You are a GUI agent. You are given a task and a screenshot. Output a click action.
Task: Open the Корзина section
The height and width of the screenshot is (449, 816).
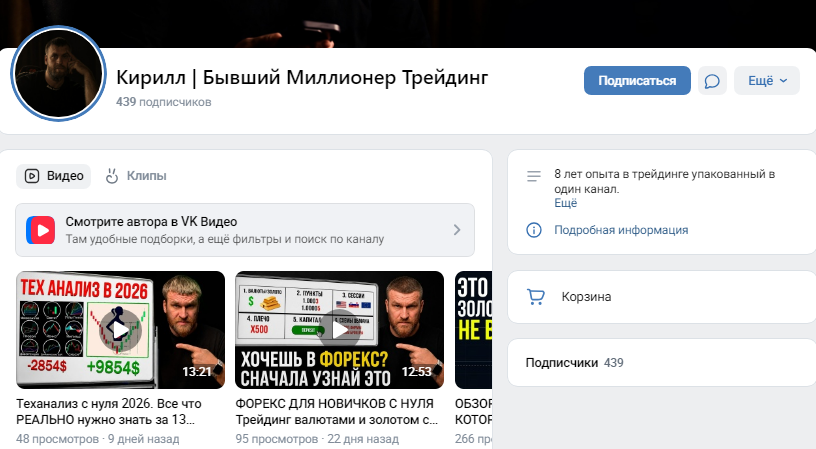662,297
